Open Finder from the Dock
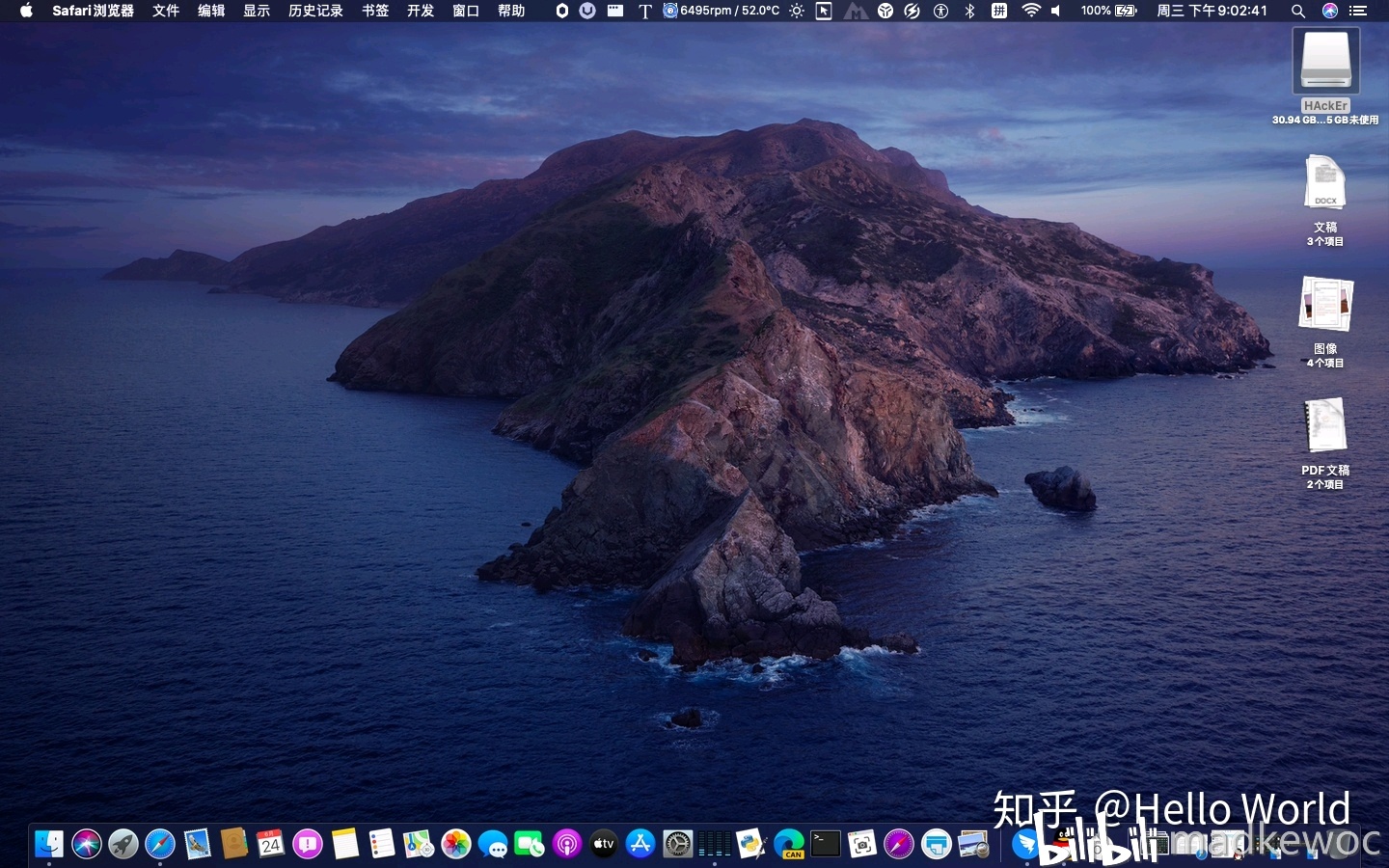This screenshot has width=1389, height=868. (x=48, y=844)
